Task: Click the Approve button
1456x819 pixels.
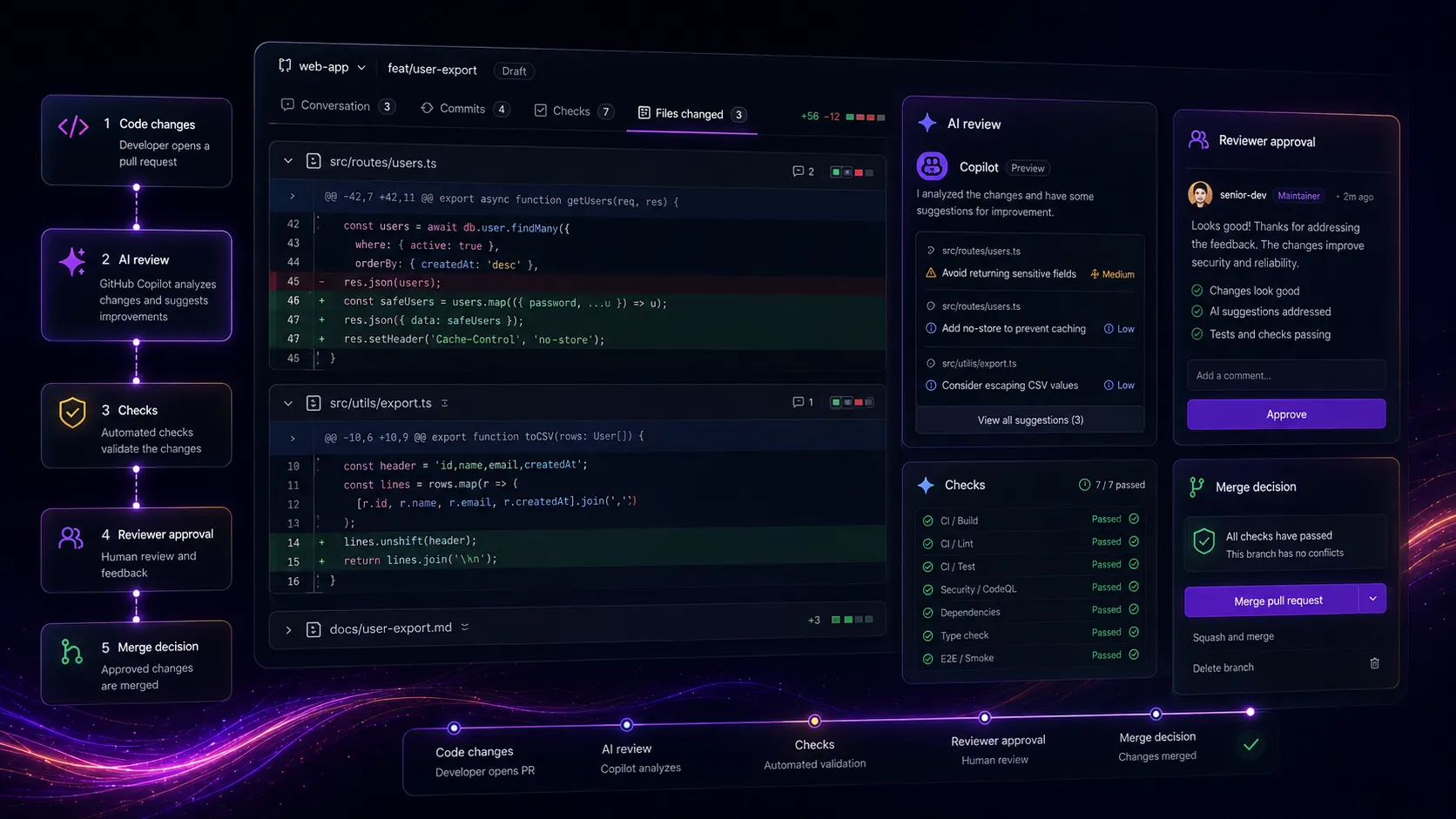Action: tap(1286, 414)
